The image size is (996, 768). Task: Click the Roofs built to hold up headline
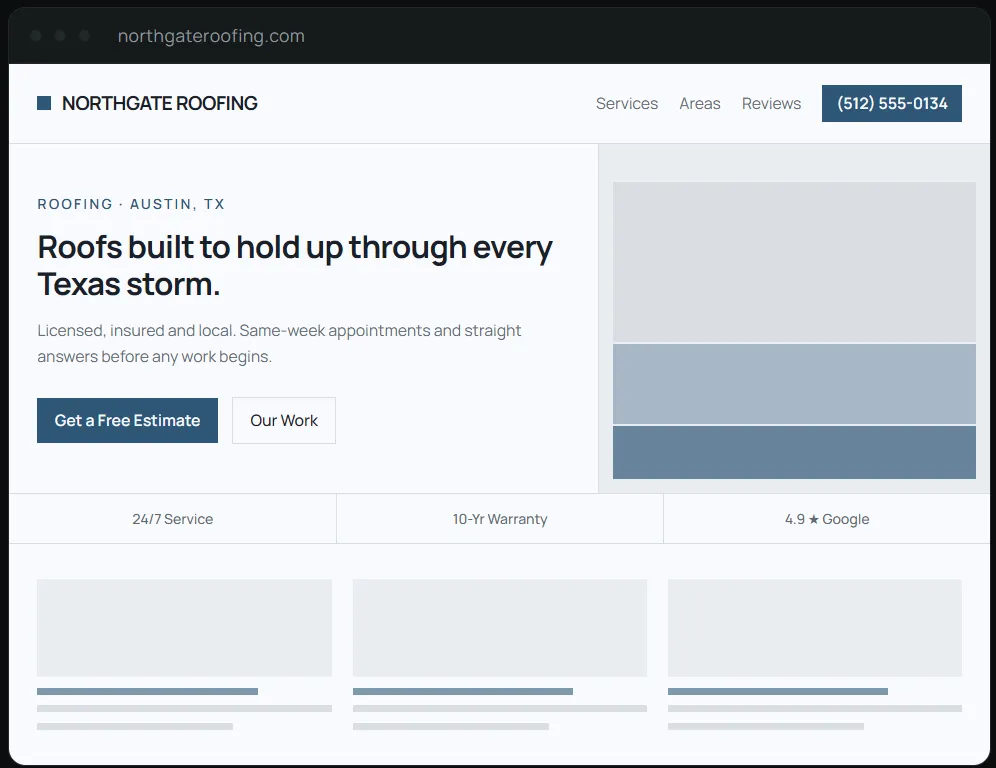click(x=295, y=266)
